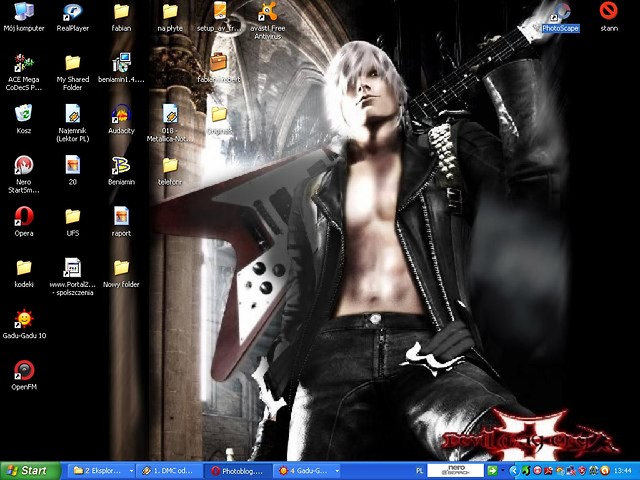Open the Originals folder
Screen dimensions: 640x480
coord(219,120)
